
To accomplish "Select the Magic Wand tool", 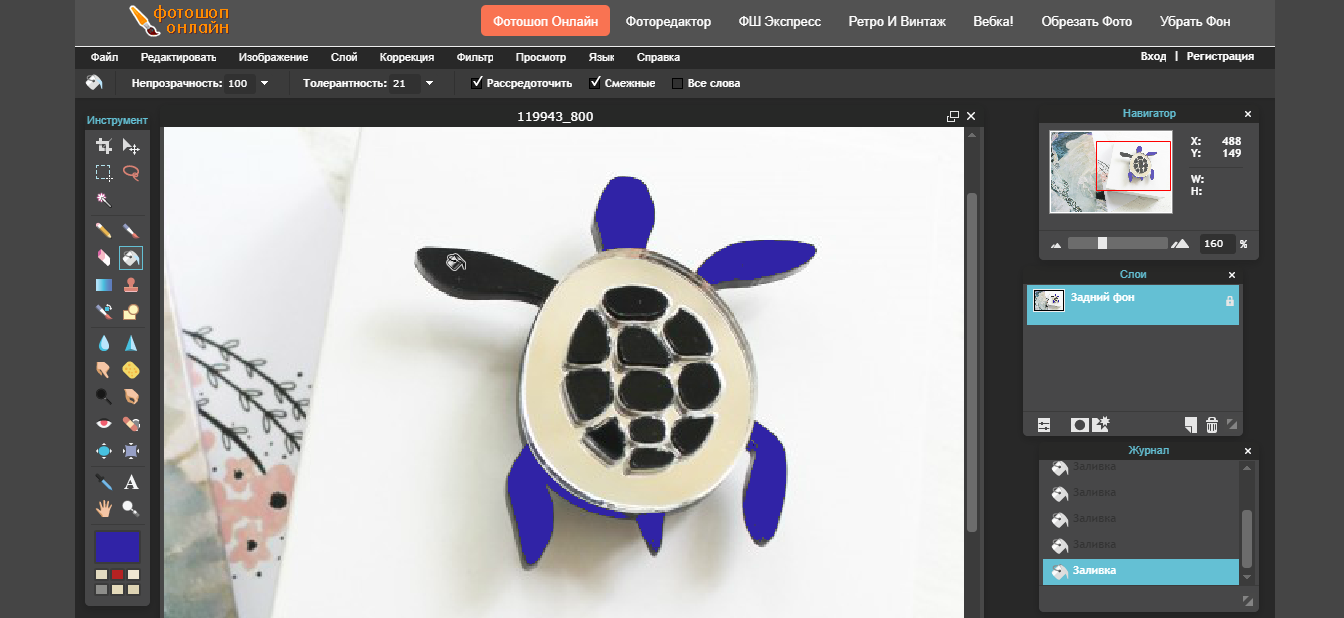I will (x=104, y=199).
